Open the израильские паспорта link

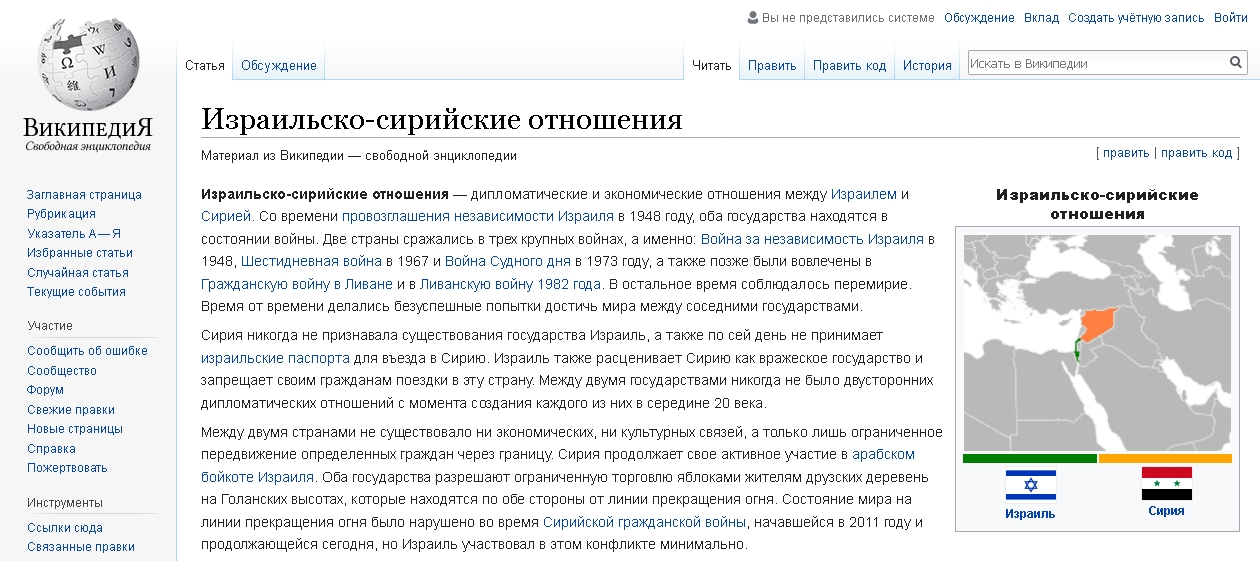click(275, 357)
